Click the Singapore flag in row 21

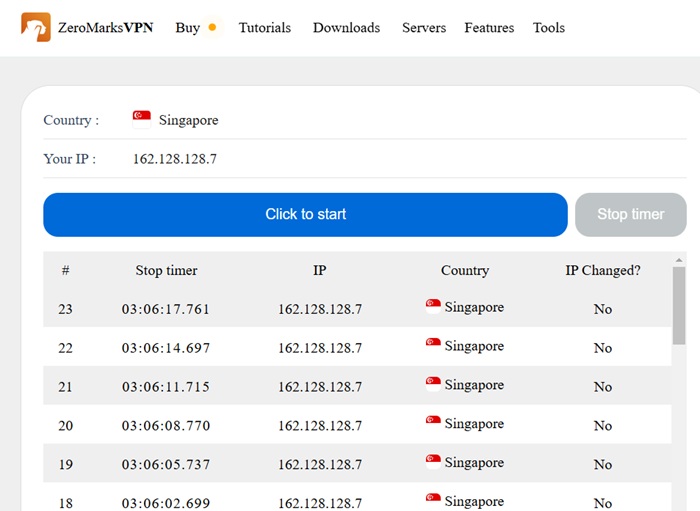pyautogui.click(x=433, y=384)
